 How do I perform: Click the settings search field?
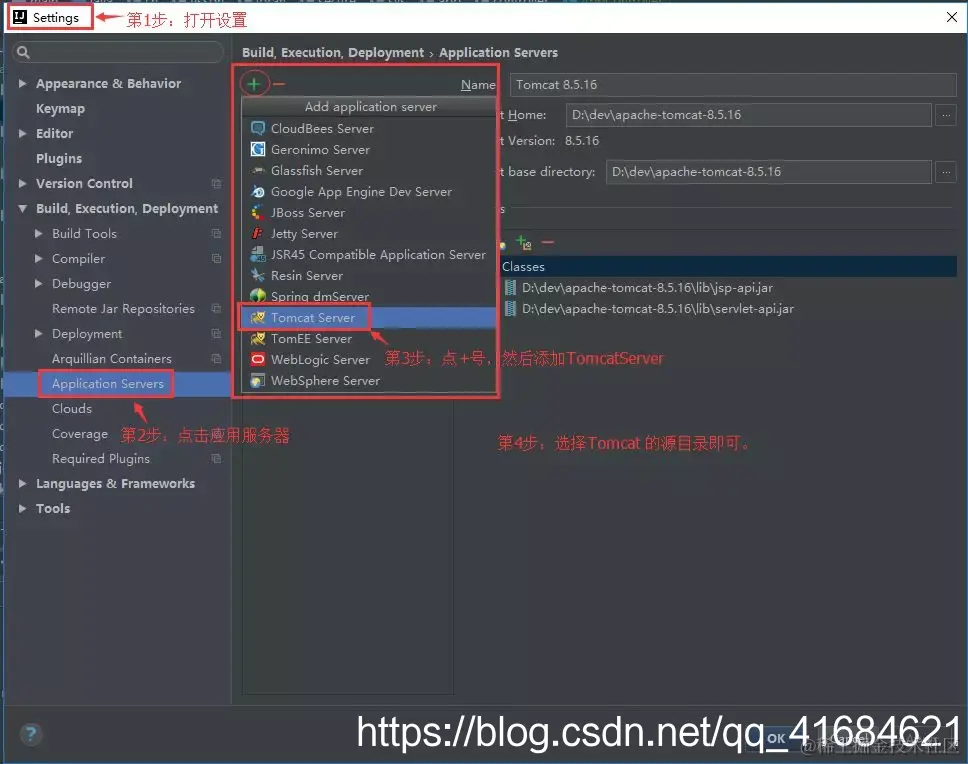pyautogui.click(x=119, y=52)
